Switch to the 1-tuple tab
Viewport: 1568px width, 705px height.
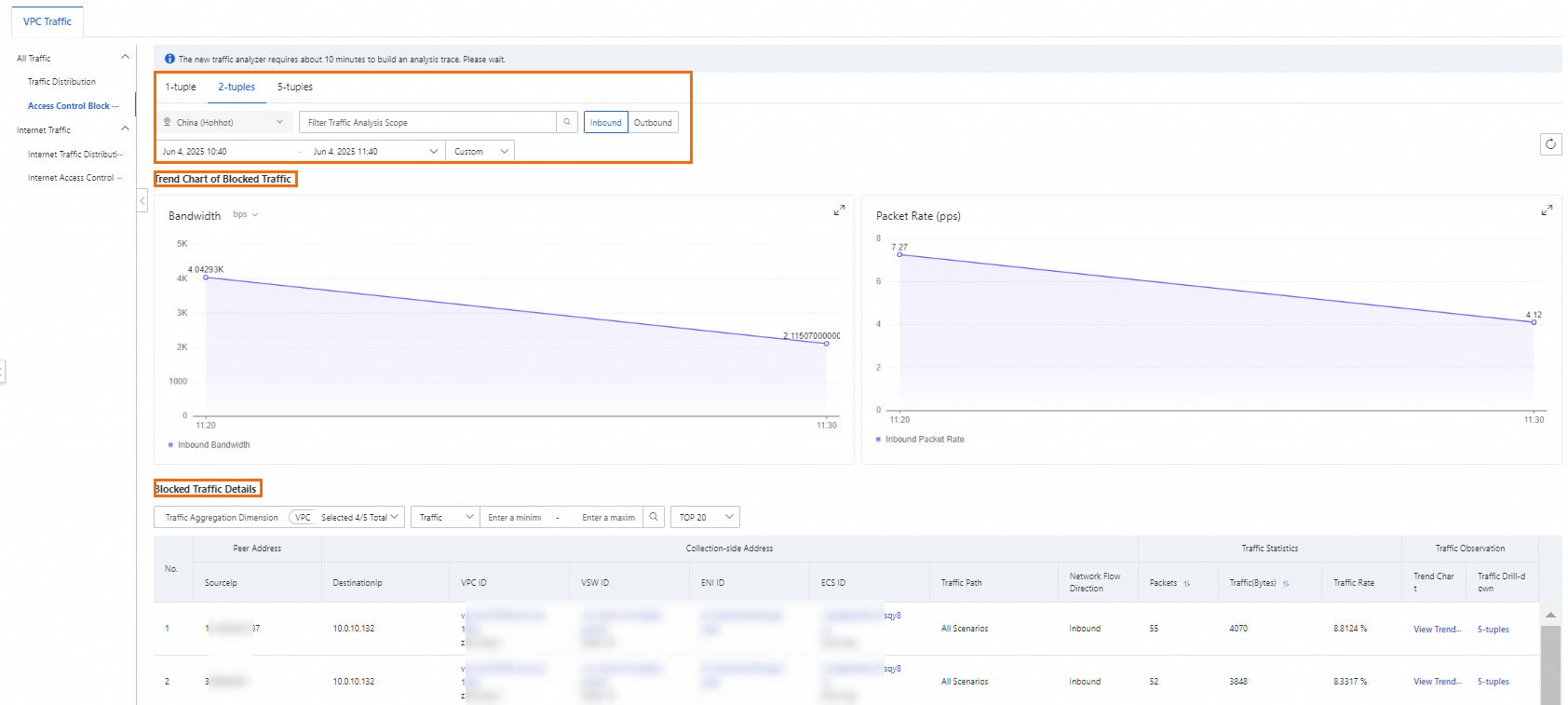(x=181, y=88)
